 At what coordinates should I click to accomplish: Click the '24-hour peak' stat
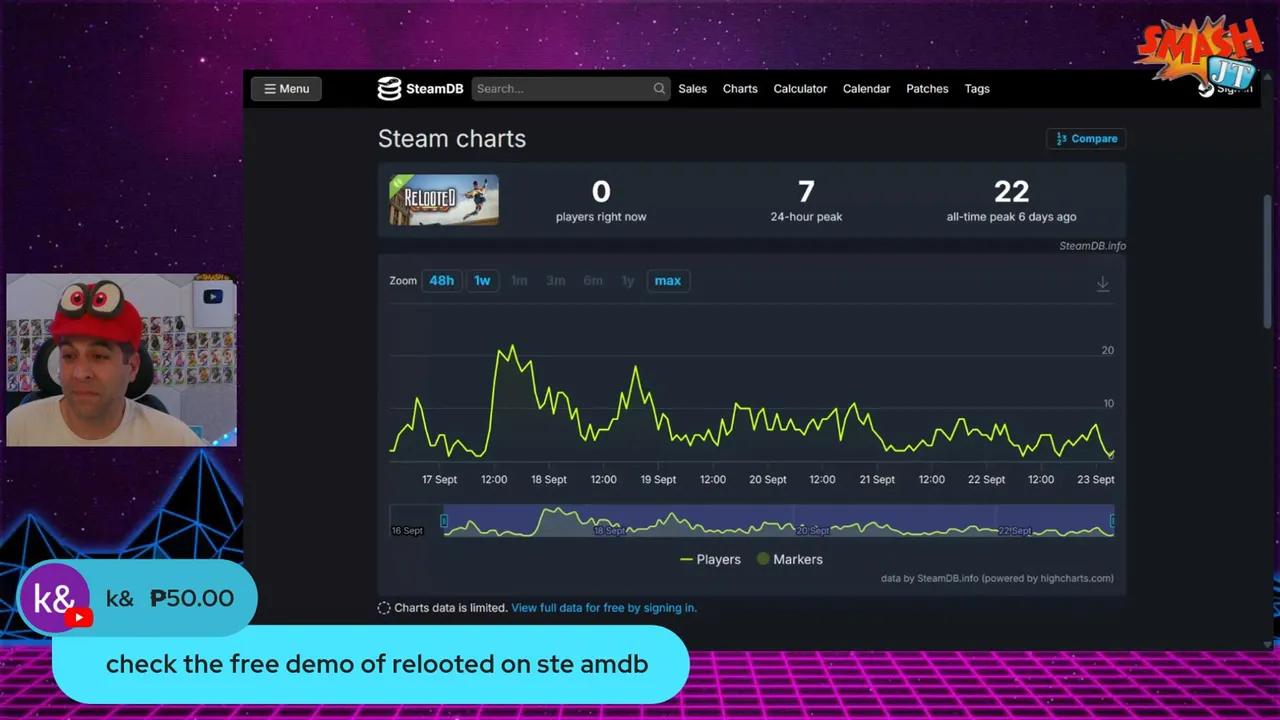point(806,200)
